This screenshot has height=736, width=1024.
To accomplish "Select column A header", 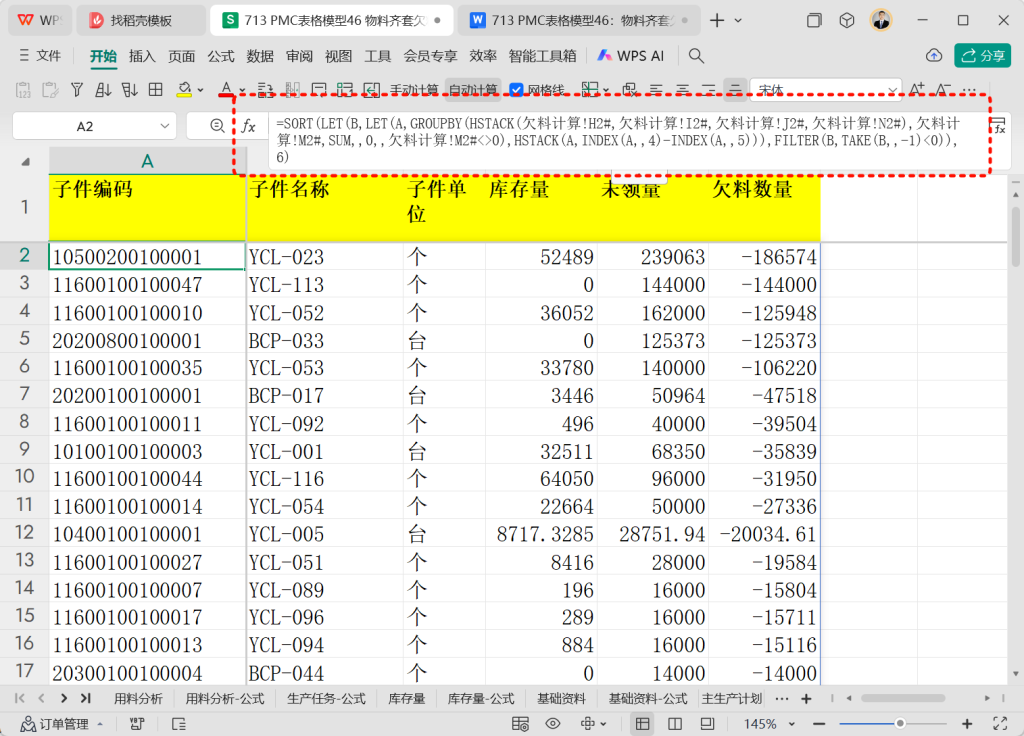I will 148,161.
